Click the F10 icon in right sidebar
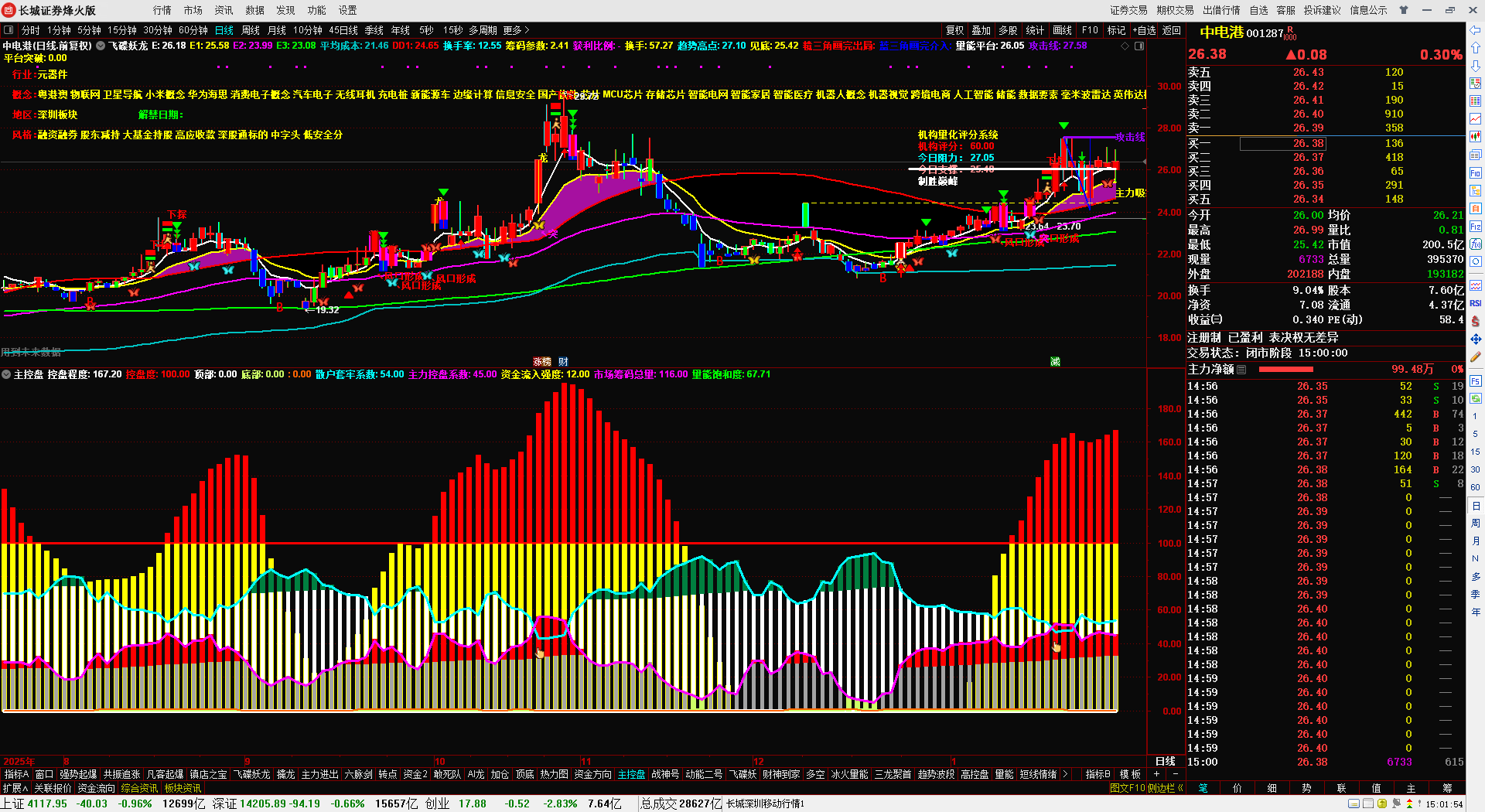 pyautogui.click(x=1476, y=172)
